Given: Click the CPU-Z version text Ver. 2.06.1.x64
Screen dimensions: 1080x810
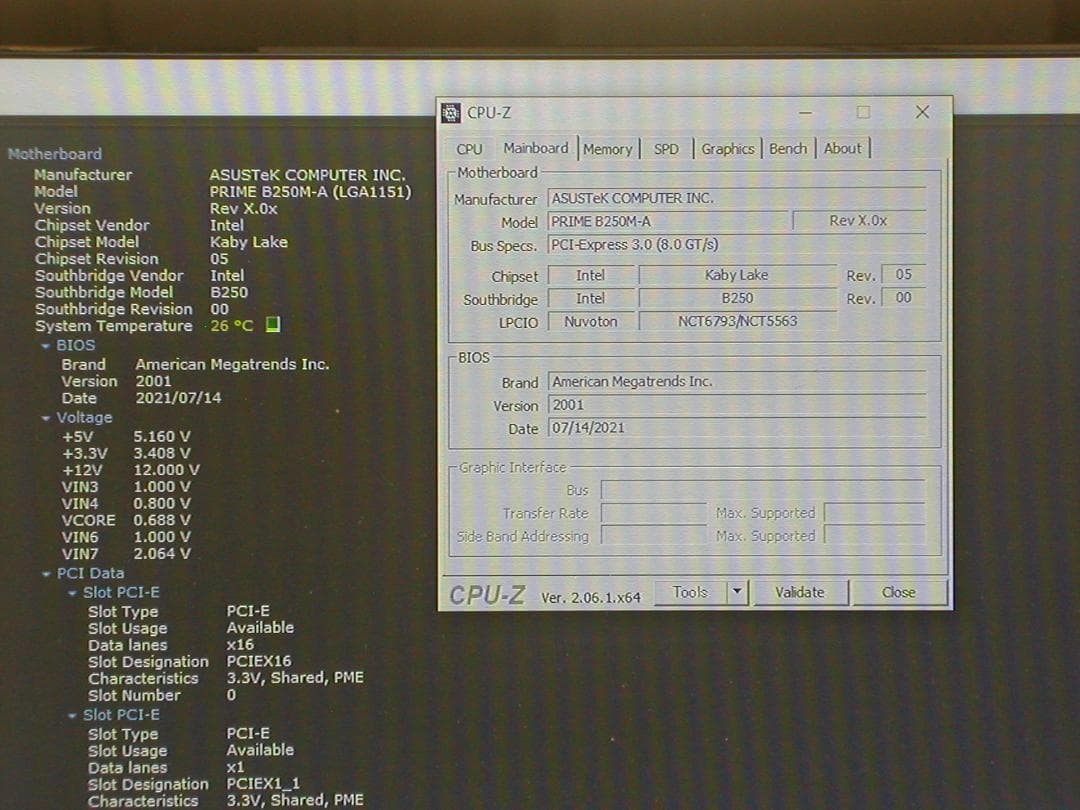Looking at the screenshot, I should coord(591,598).
